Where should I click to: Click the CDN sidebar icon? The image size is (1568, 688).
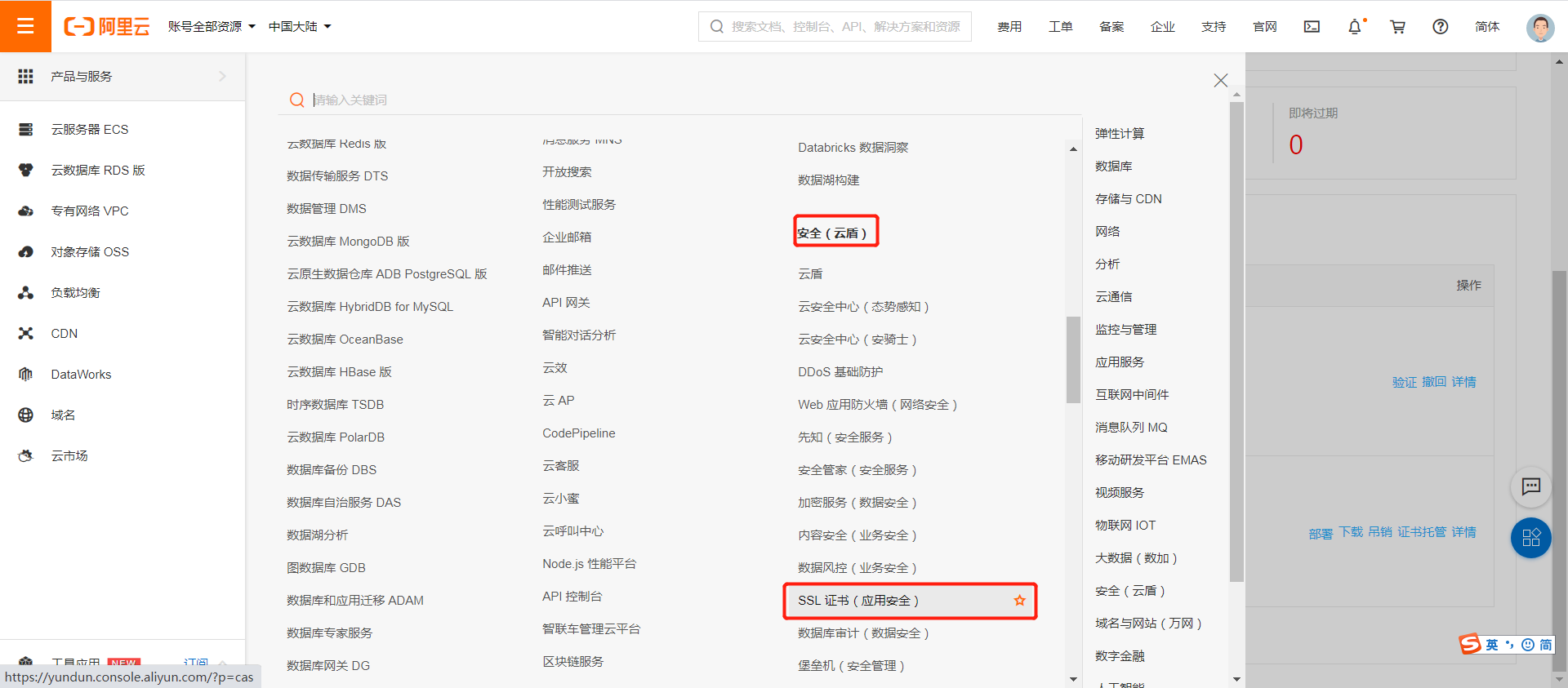[x=26, y=333]
